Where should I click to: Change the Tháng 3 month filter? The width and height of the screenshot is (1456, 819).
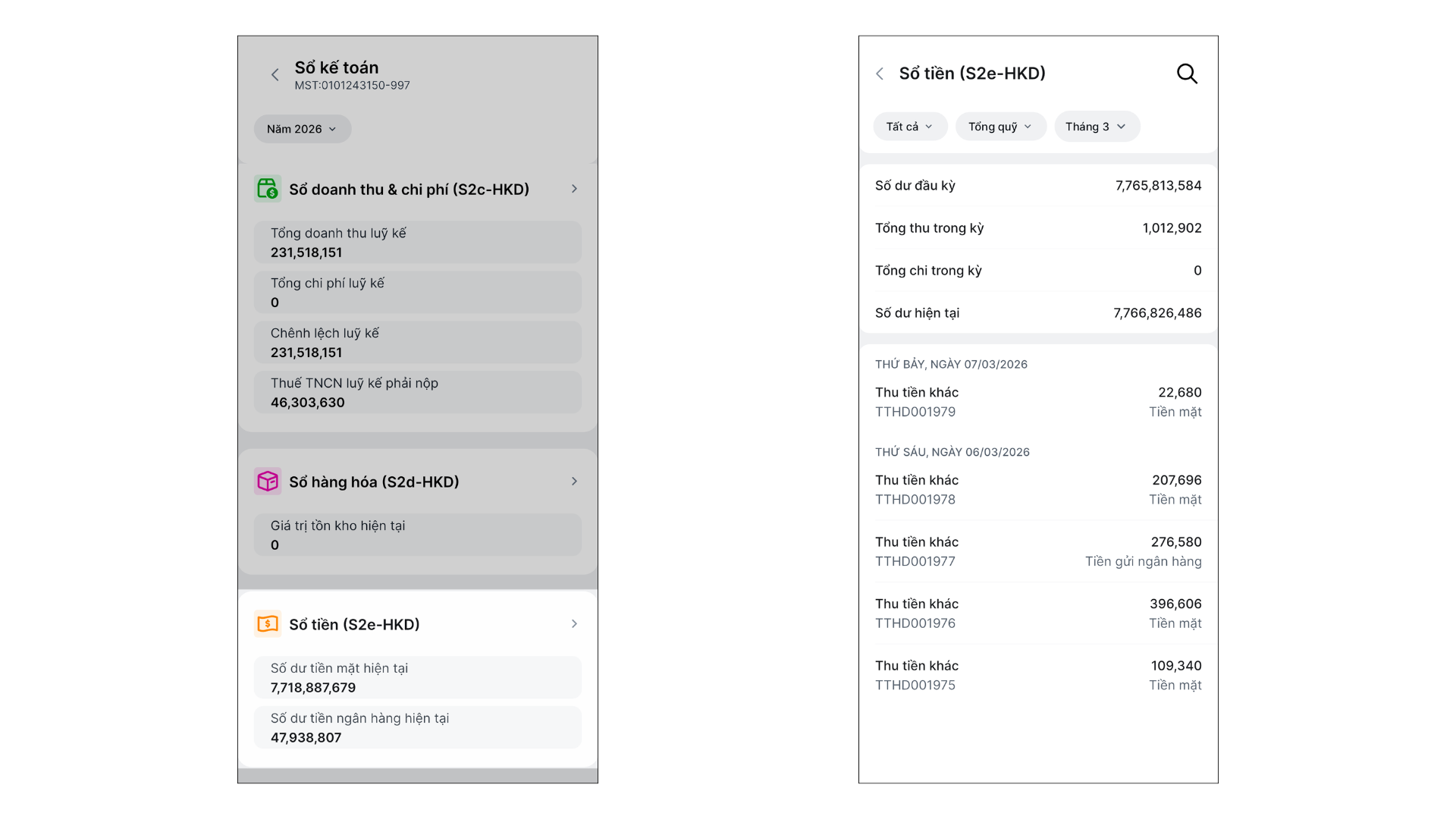click(1096, 127)
